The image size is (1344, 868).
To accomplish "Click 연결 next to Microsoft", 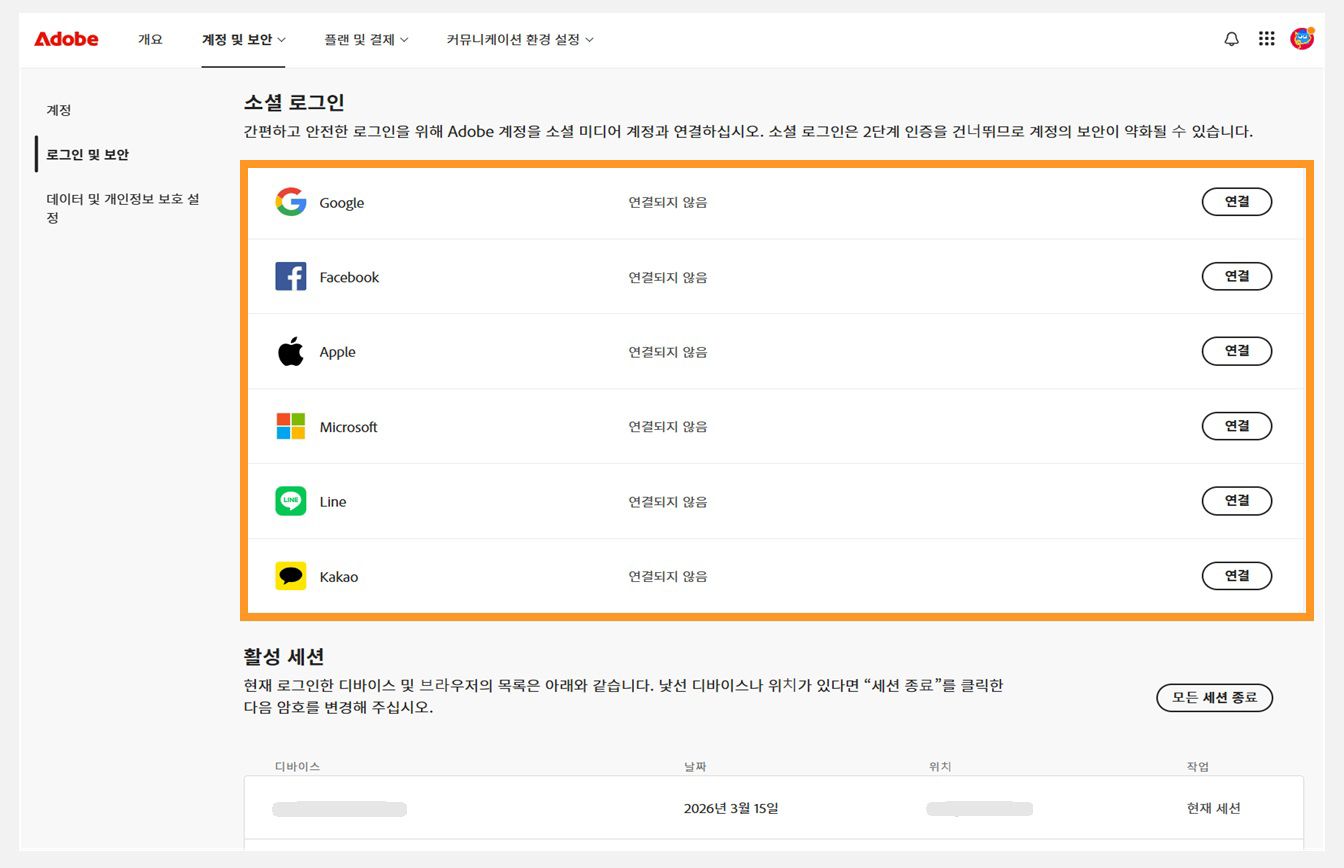I will click(1237, 426).
